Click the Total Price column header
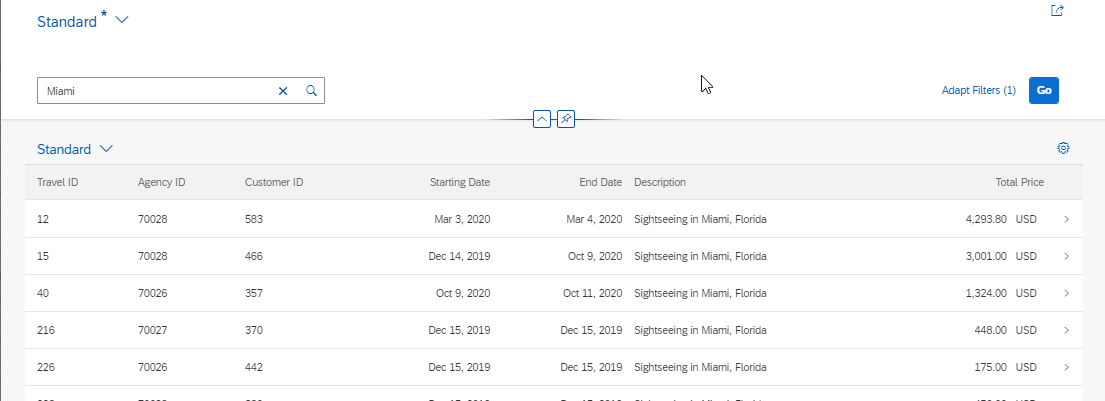This screenshot has width=1105, height=401. [1019, 182]
